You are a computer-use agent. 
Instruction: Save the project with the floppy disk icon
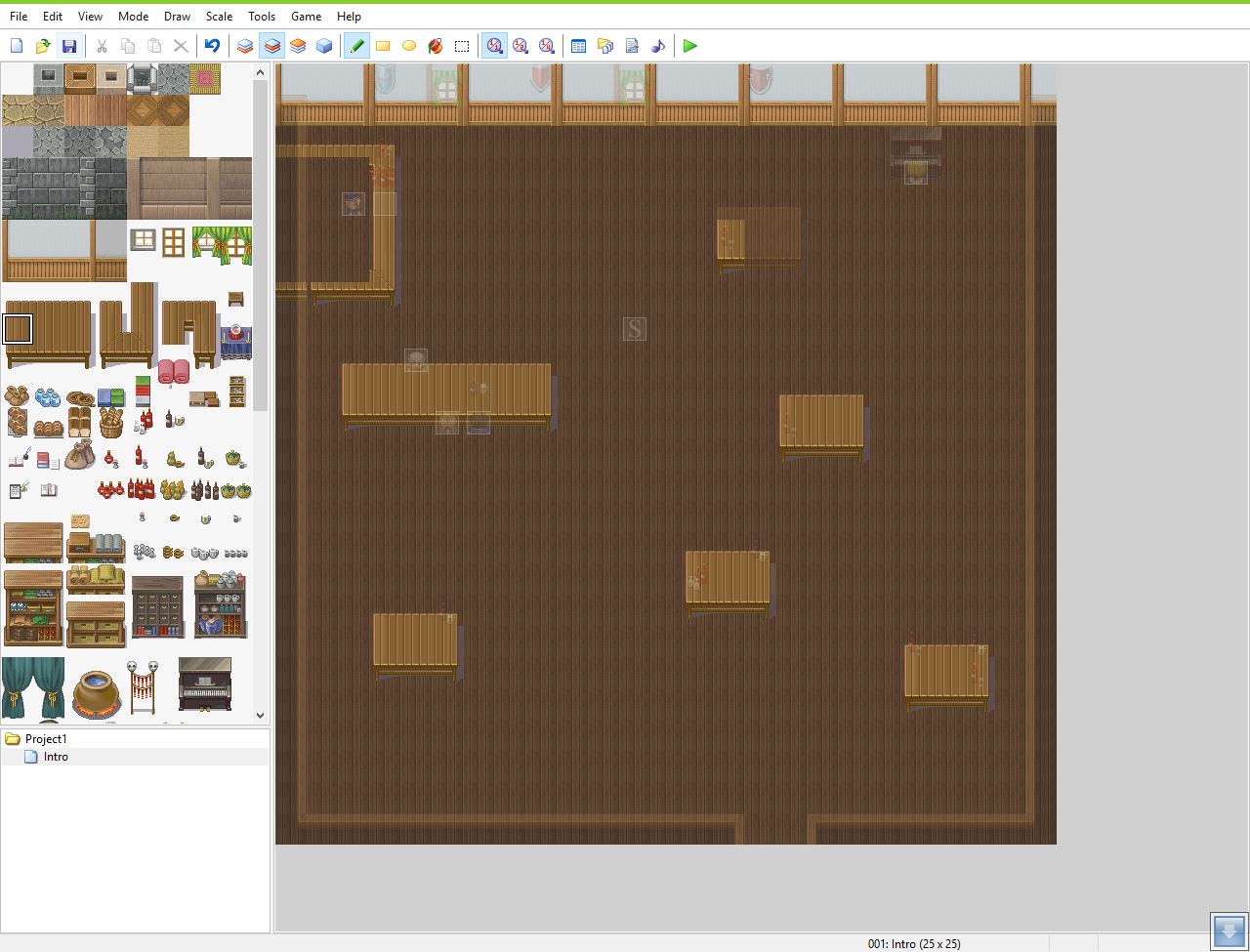68,46
